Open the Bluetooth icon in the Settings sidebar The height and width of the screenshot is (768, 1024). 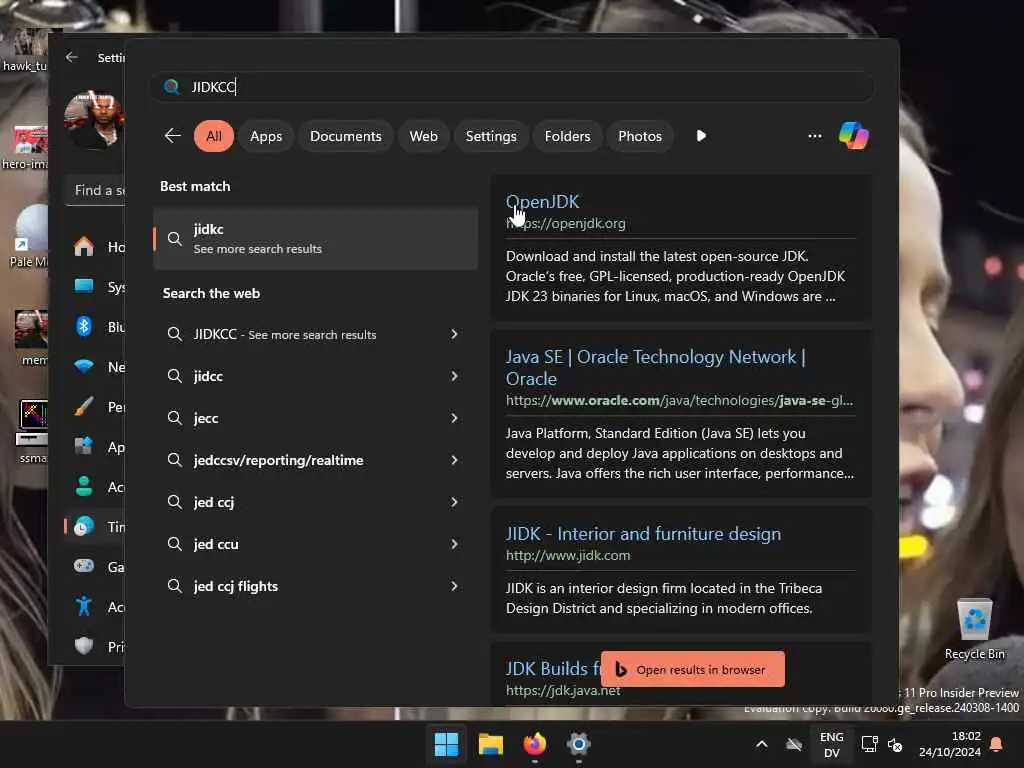pyautogui.click(x=84, y=327)
